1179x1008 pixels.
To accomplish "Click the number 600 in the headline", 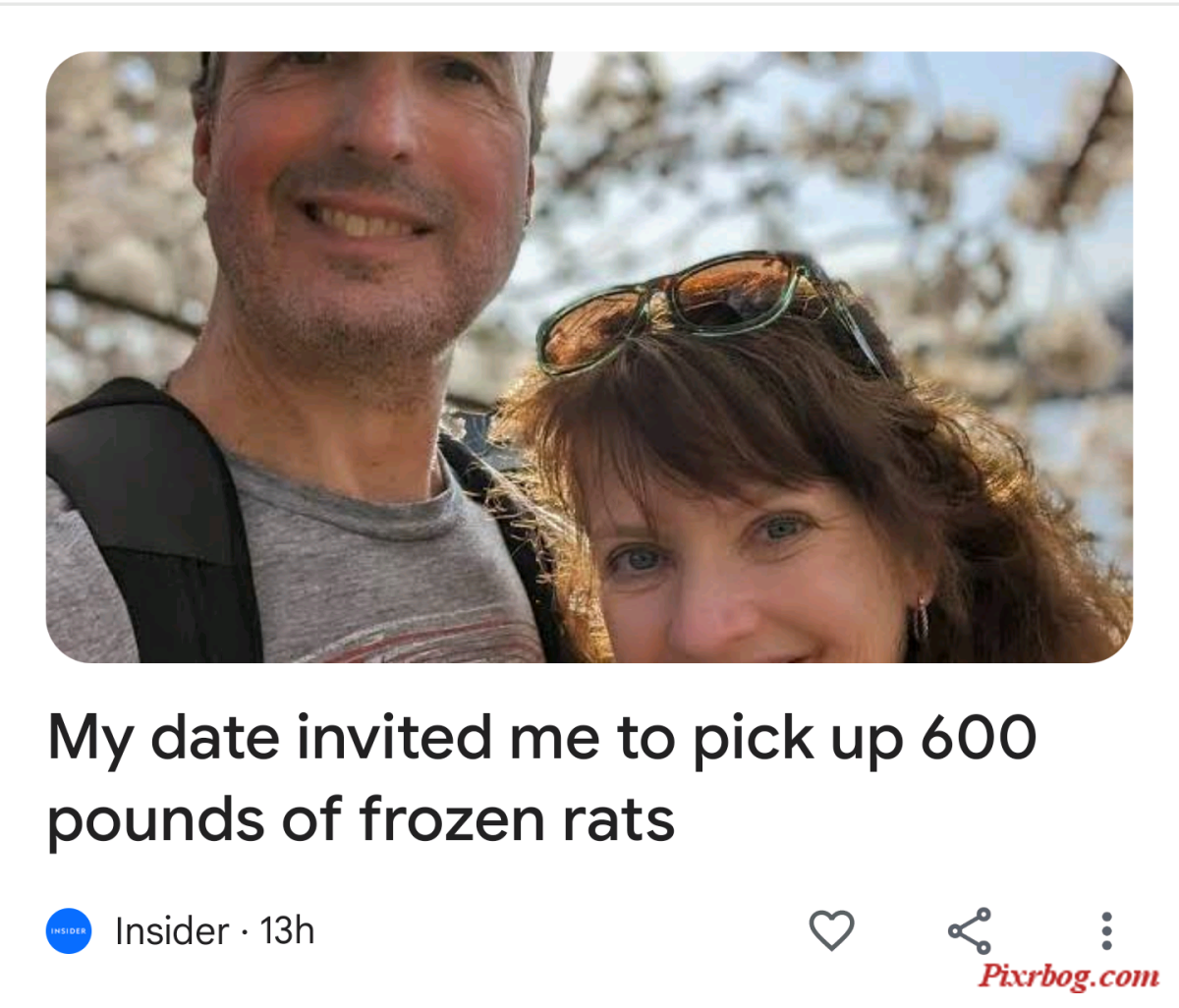I will click(979, 738).
